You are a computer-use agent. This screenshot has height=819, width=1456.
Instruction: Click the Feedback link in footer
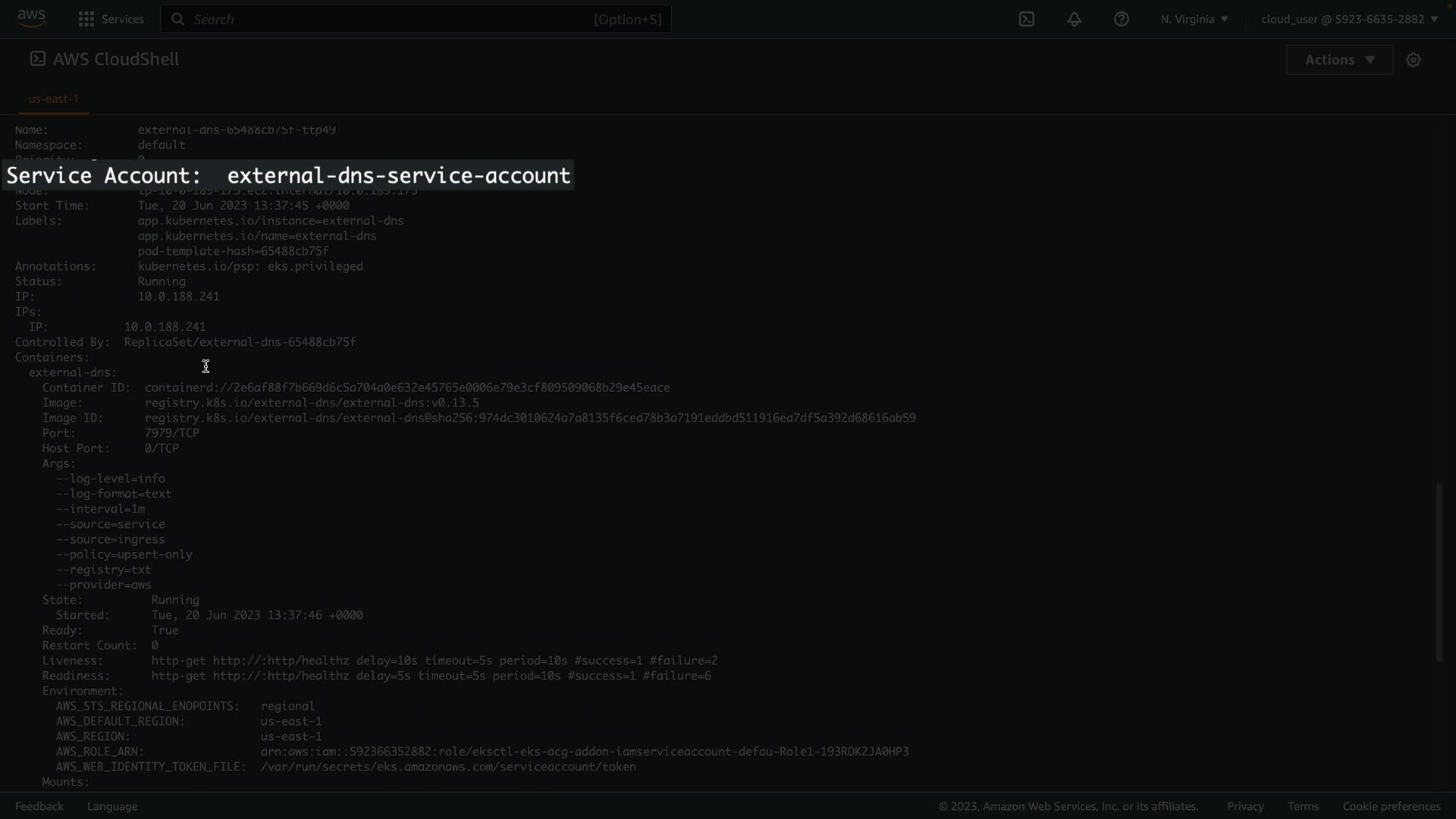coord(39,806)
